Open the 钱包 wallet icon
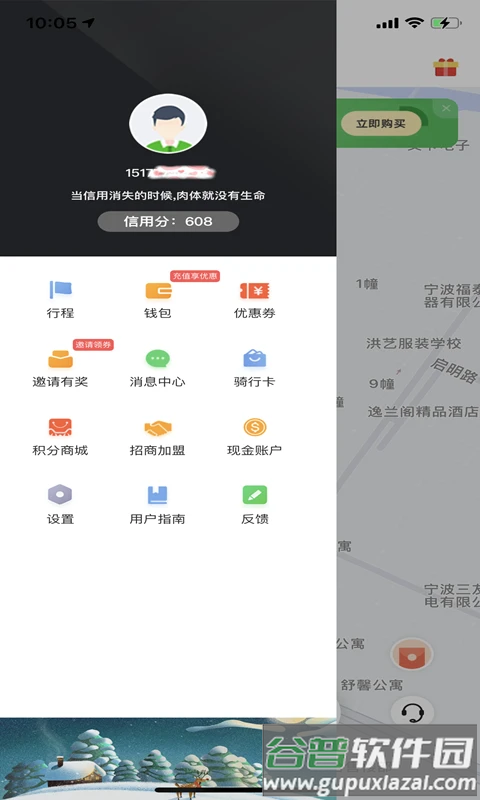 158,290
